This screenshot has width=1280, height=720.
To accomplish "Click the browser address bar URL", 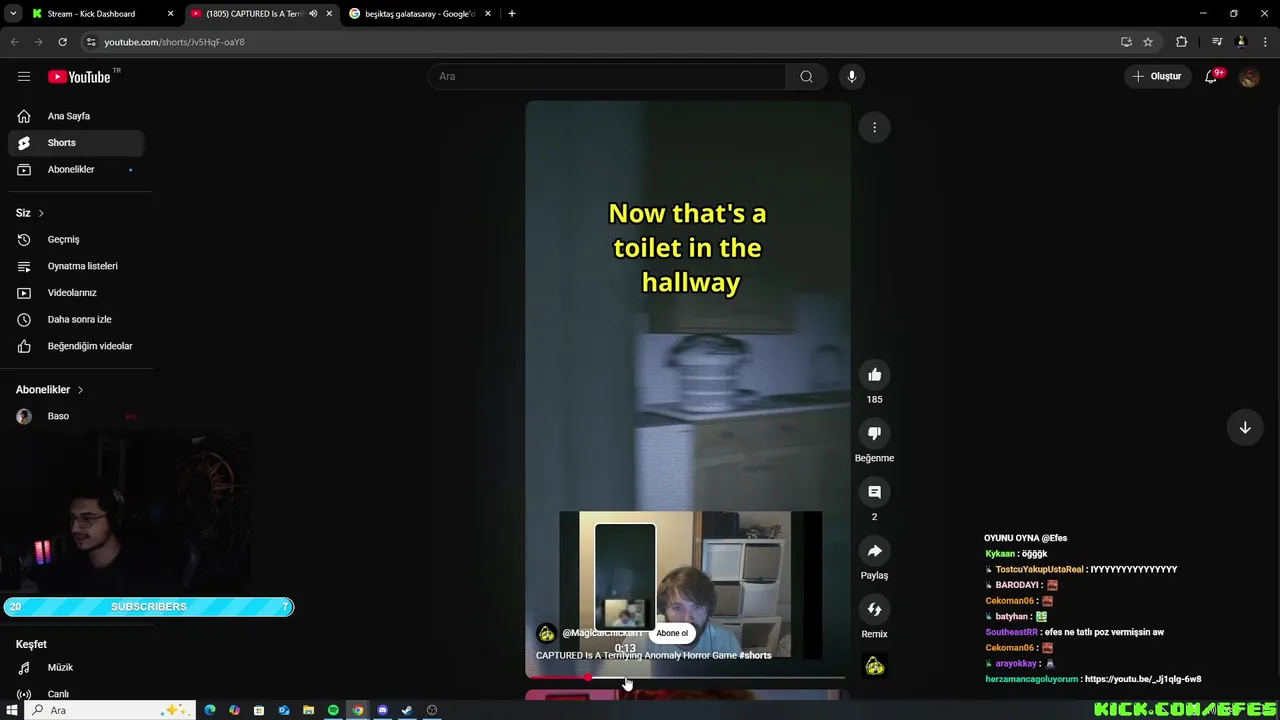I will tap(174, 42).
